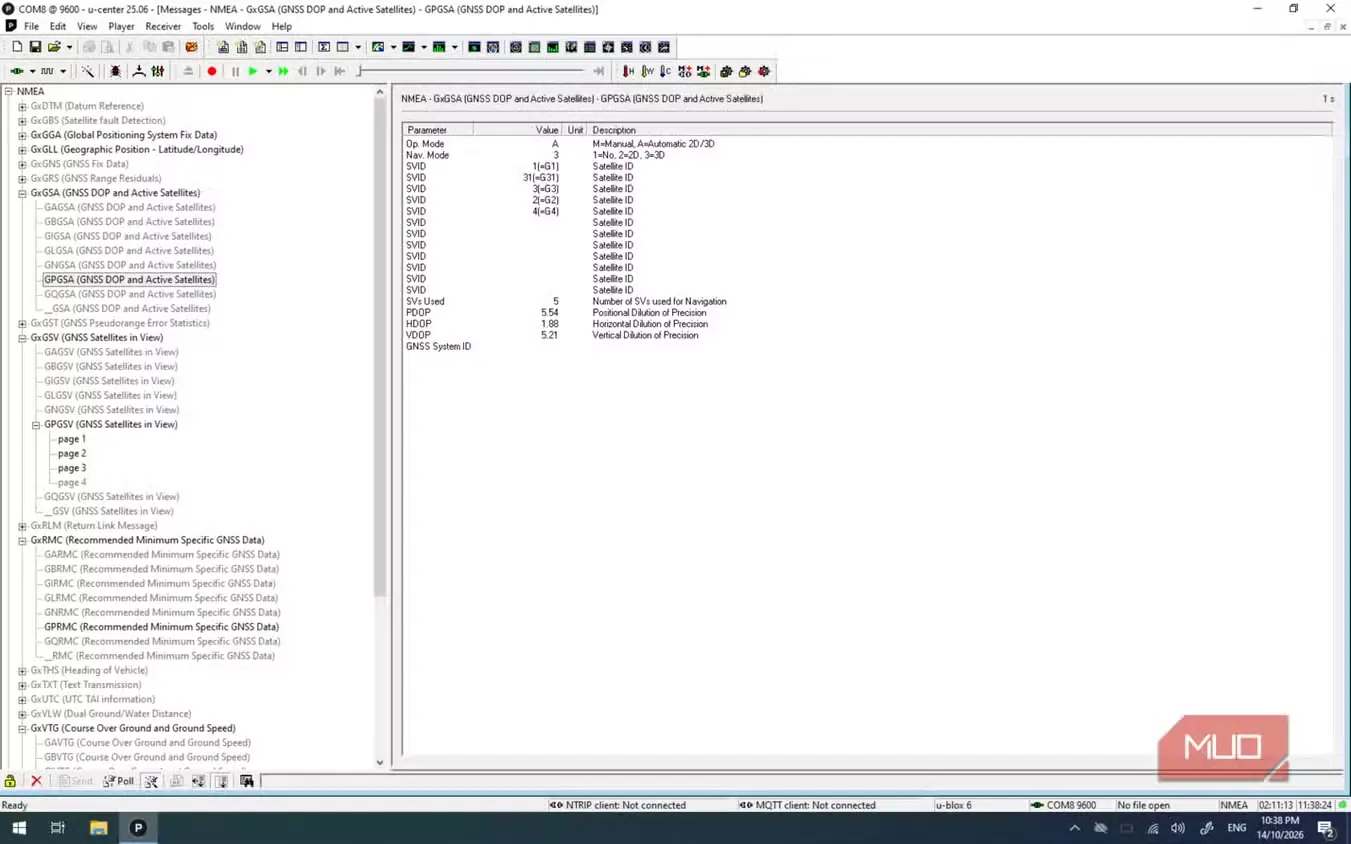Start playback with the green play arrow

point(253,71)
